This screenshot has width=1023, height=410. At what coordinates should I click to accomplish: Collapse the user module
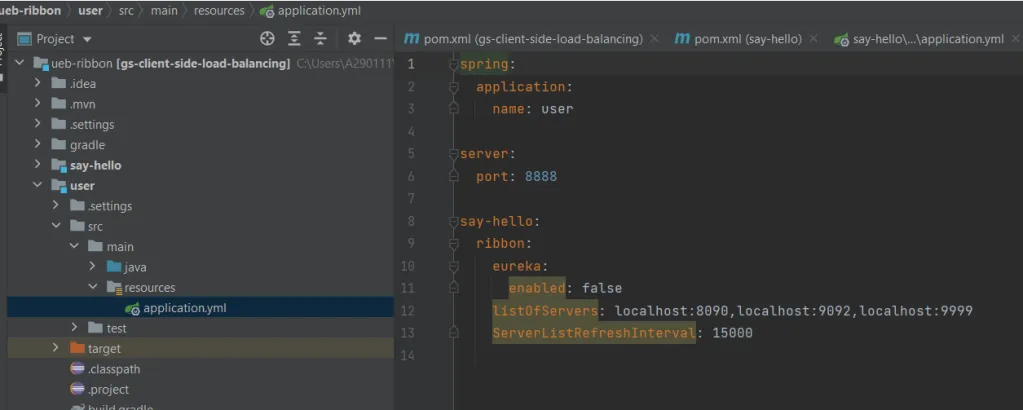(37, 185)
